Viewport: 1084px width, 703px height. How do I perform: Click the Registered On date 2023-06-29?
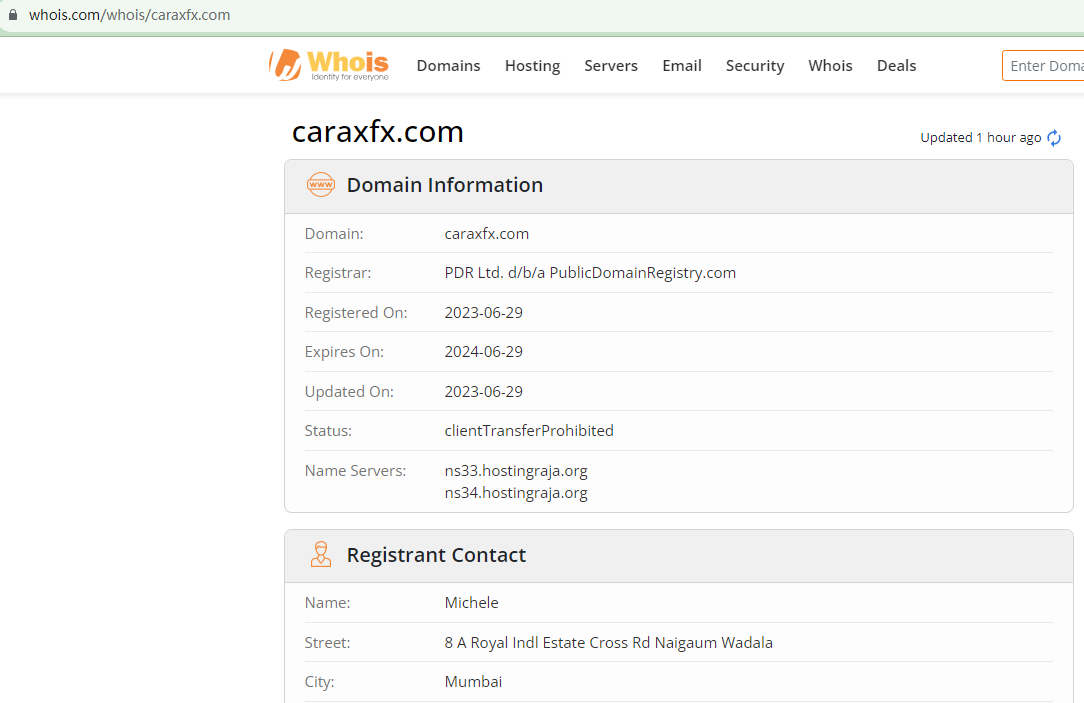(x=483, y=312)
